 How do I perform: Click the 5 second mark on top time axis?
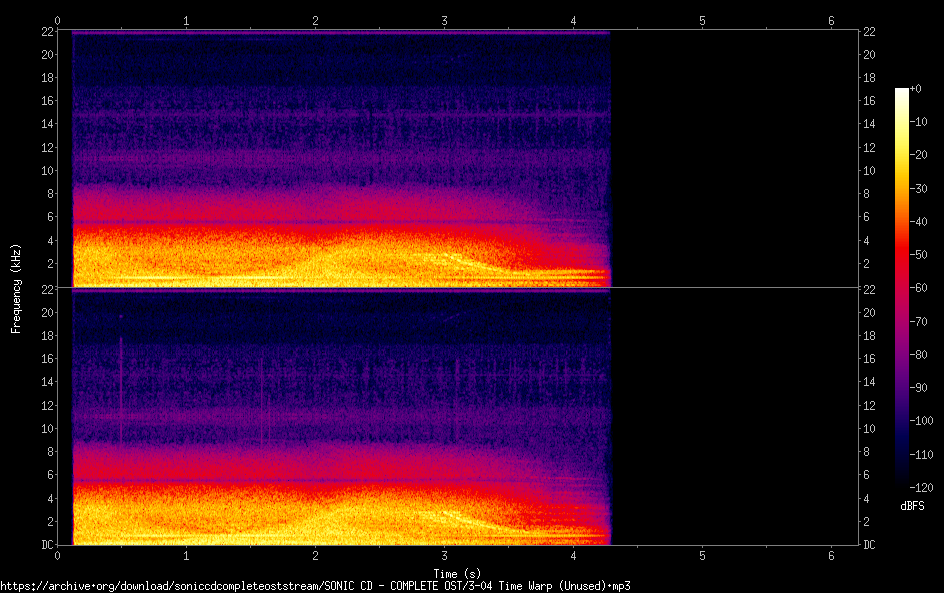[702, 20]
